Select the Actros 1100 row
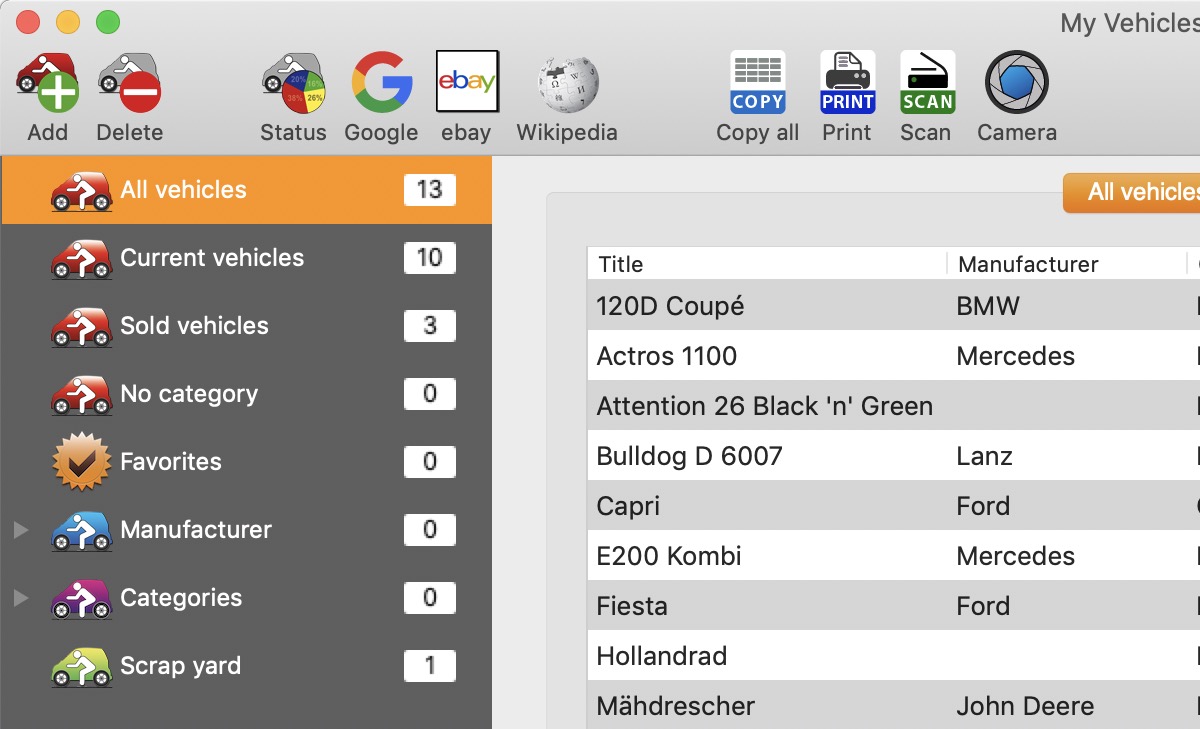The height and width of the screenshot is (729, 1200). [894, 355]
